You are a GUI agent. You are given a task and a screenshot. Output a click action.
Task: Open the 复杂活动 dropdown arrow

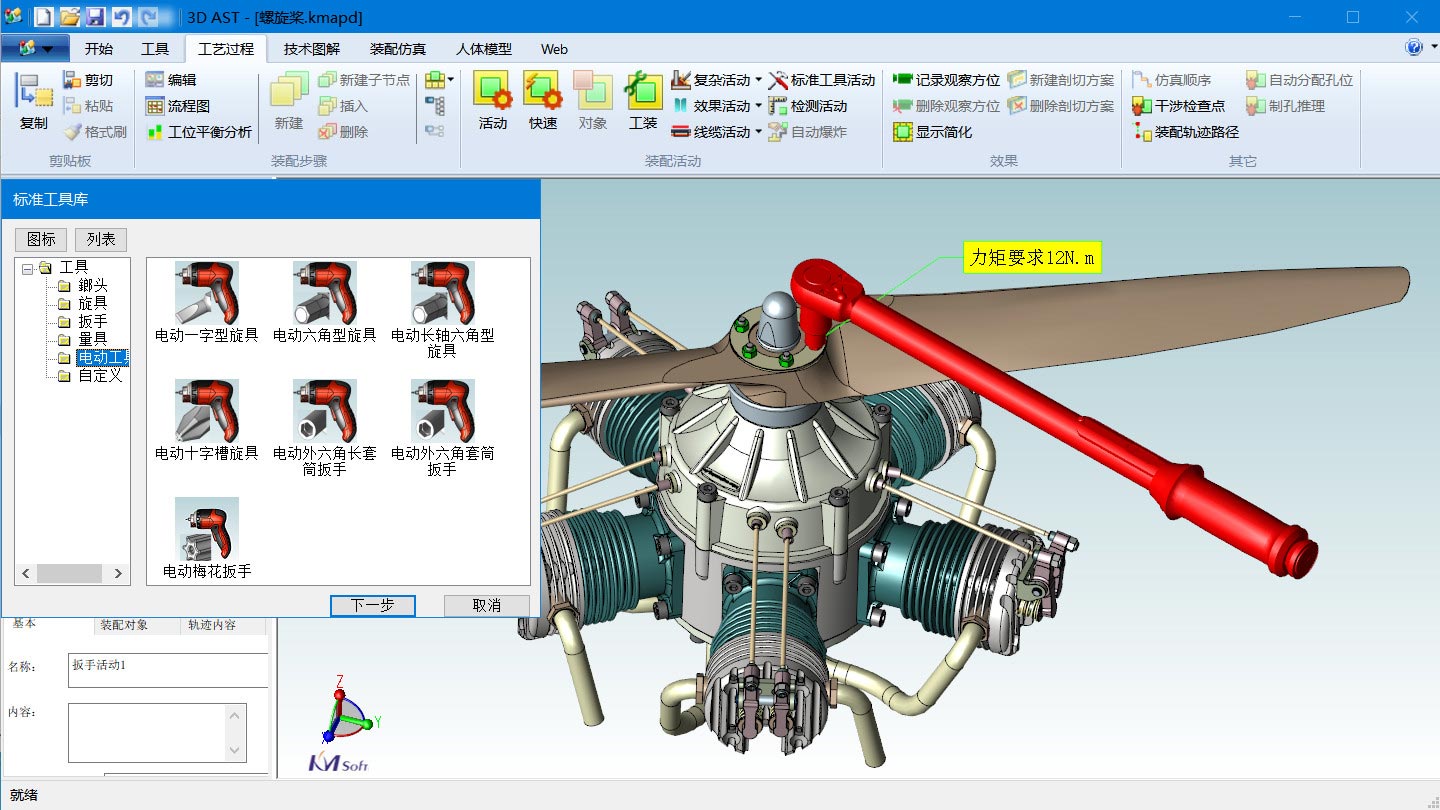[761, 79]
